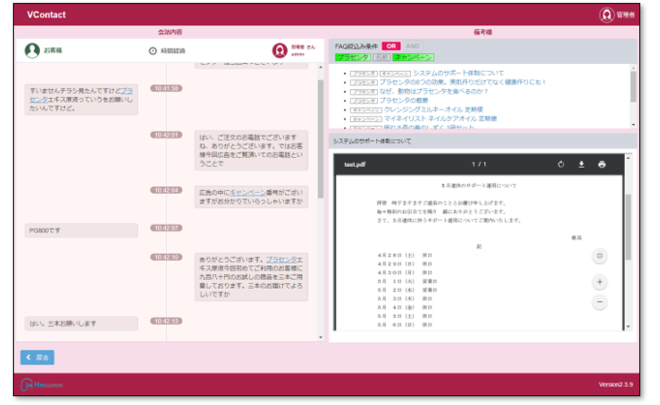This screenshot has width=660, height=405.
Task: Click プラセンタ link in first customer message
Action: click(x=121, y=90)
